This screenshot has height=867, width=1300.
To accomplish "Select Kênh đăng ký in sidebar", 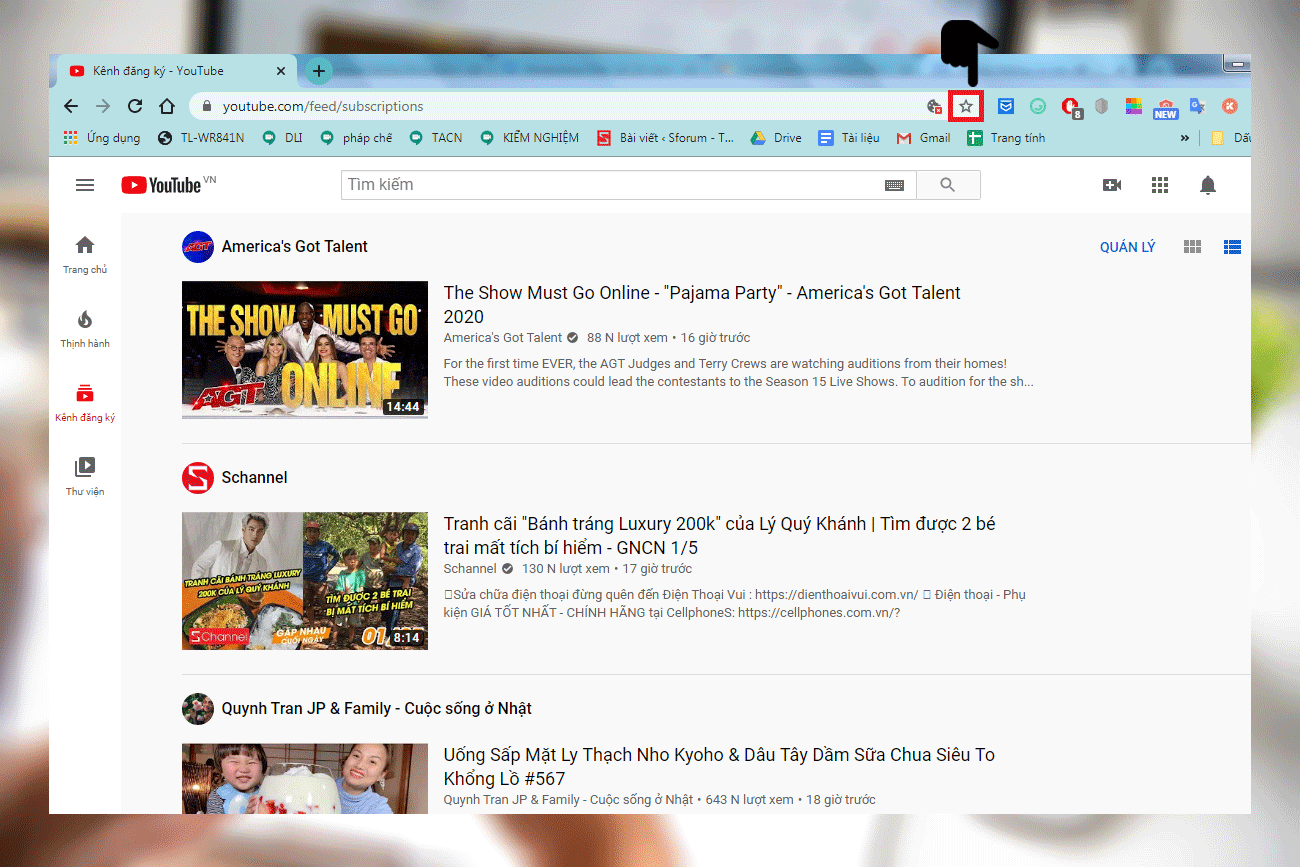I will click(x=85, y=402).
